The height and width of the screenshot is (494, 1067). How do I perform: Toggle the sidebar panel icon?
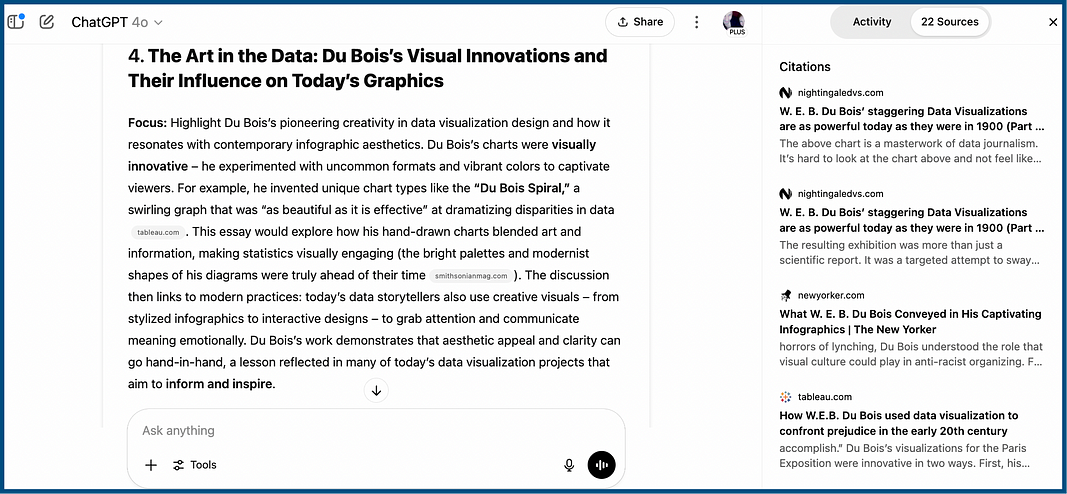point(16,22)
